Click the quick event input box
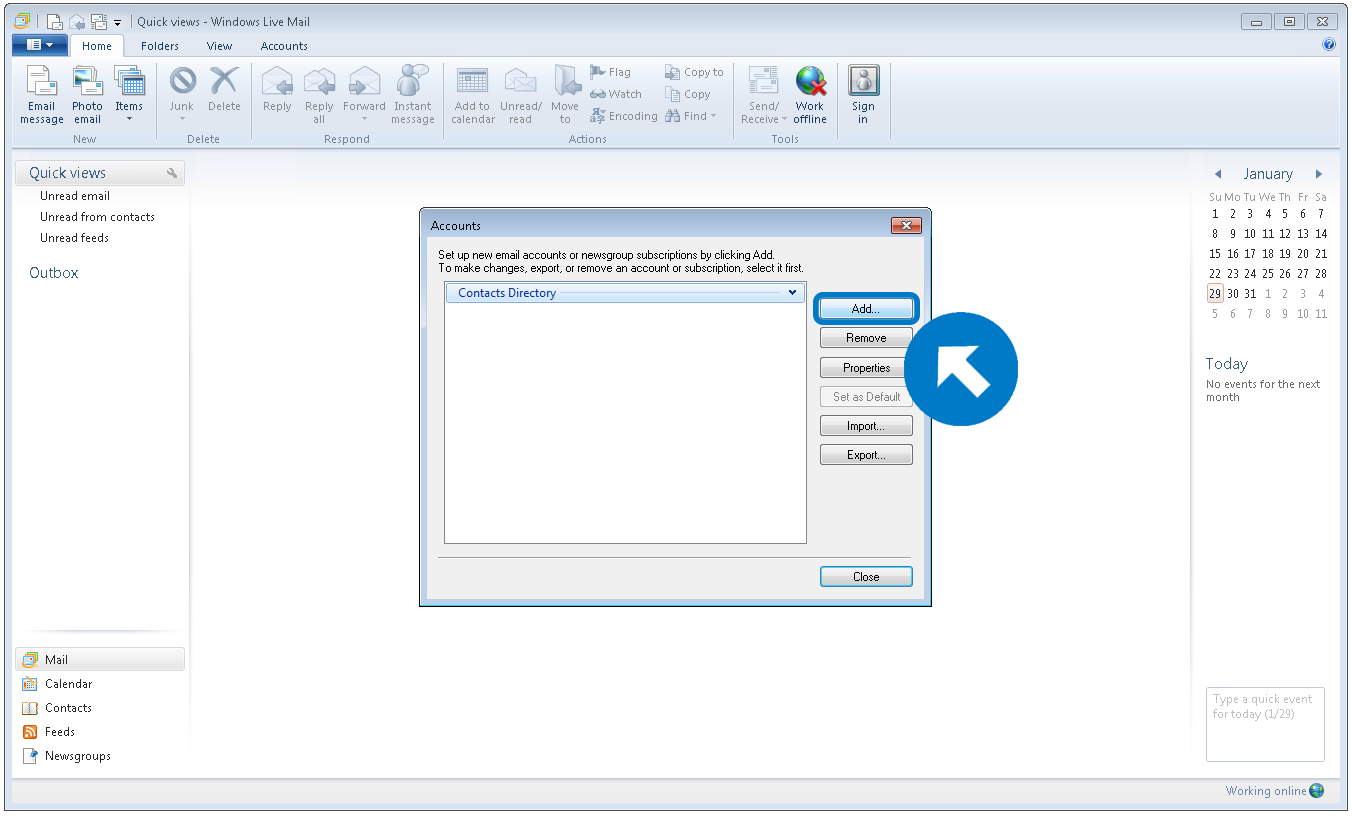Viewport: 1352px width, 816px height. [1265, 724]
